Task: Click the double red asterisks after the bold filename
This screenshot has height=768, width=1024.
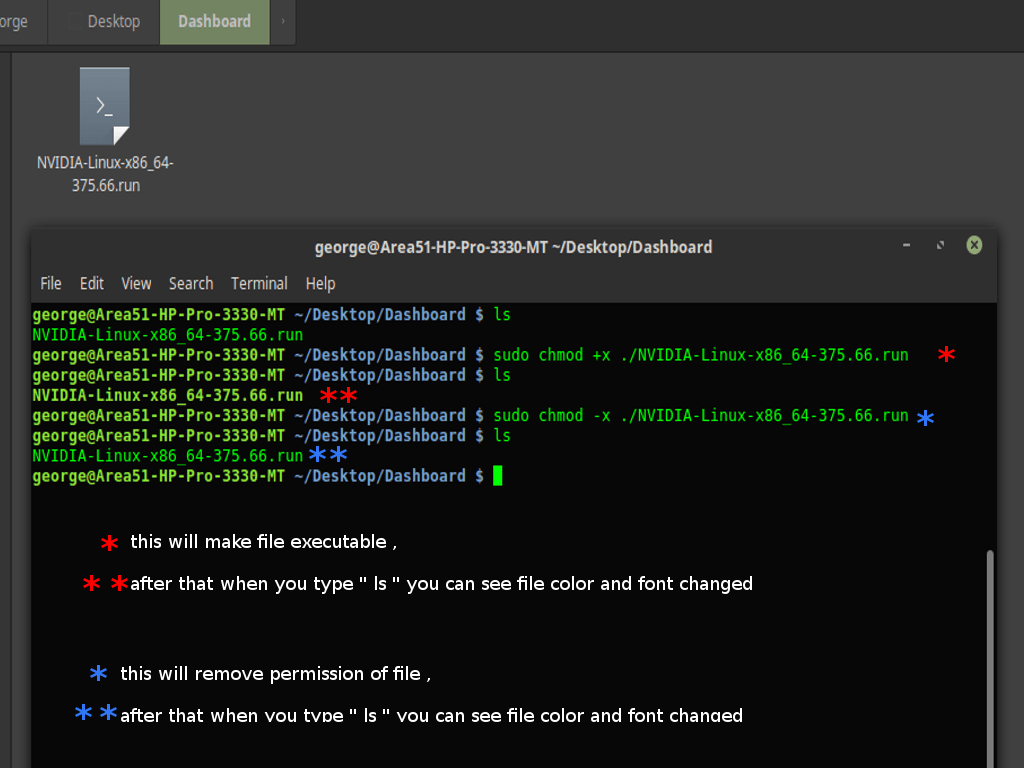Action: tap(338, 395)
